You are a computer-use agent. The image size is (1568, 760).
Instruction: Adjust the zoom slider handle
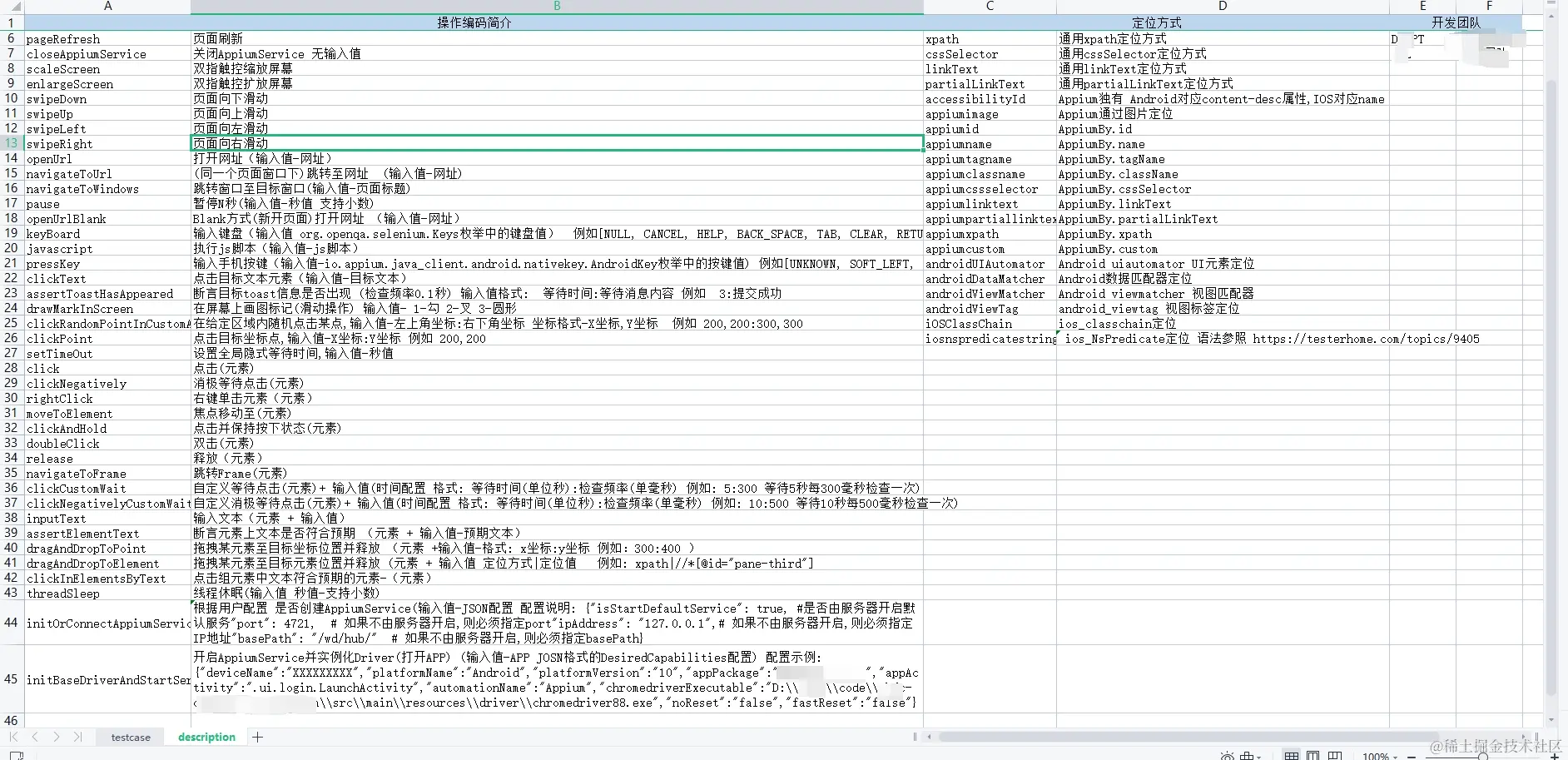(1482, 756)
